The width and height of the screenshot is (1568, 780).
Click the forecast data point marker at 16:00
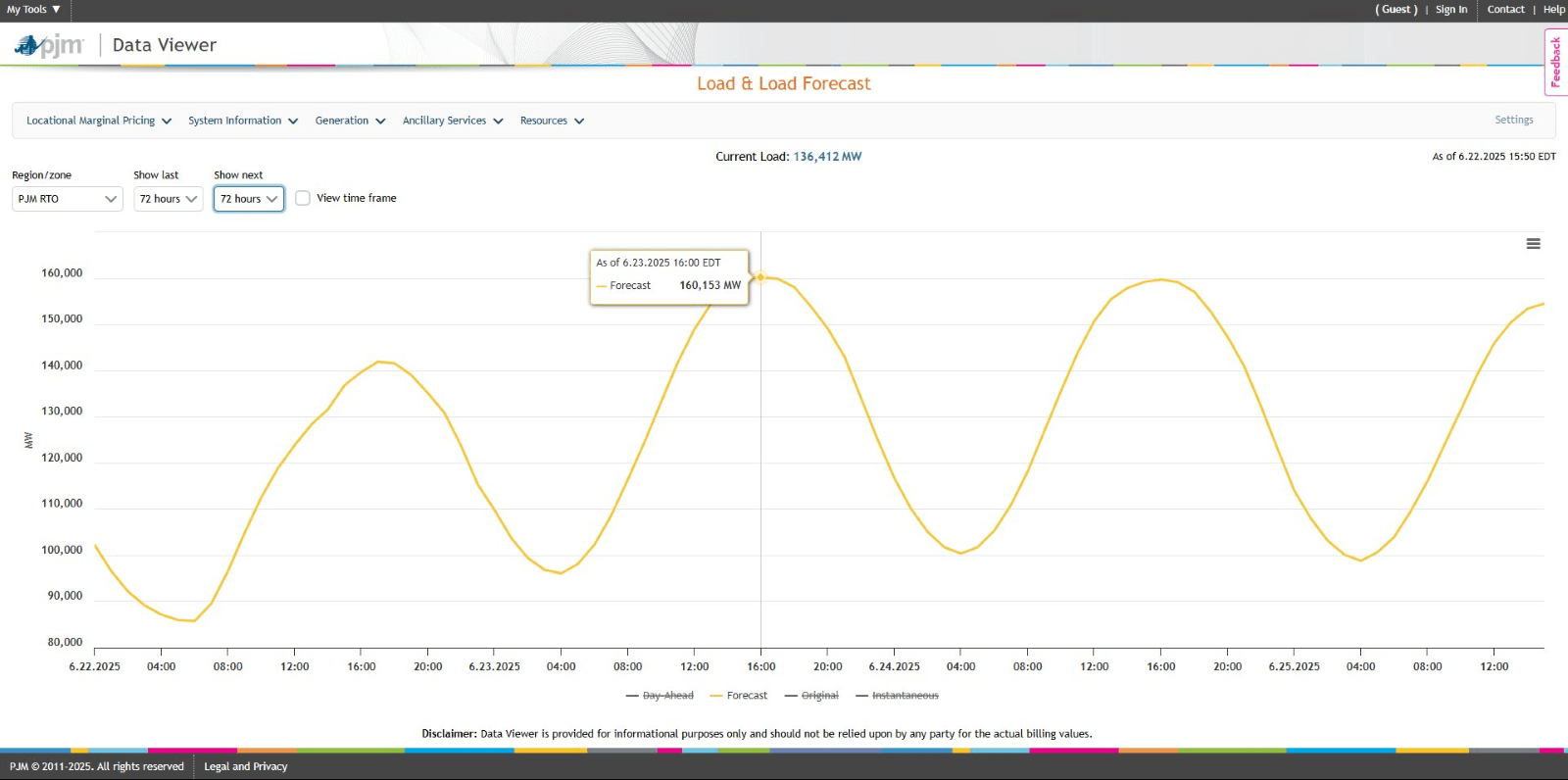760,277
